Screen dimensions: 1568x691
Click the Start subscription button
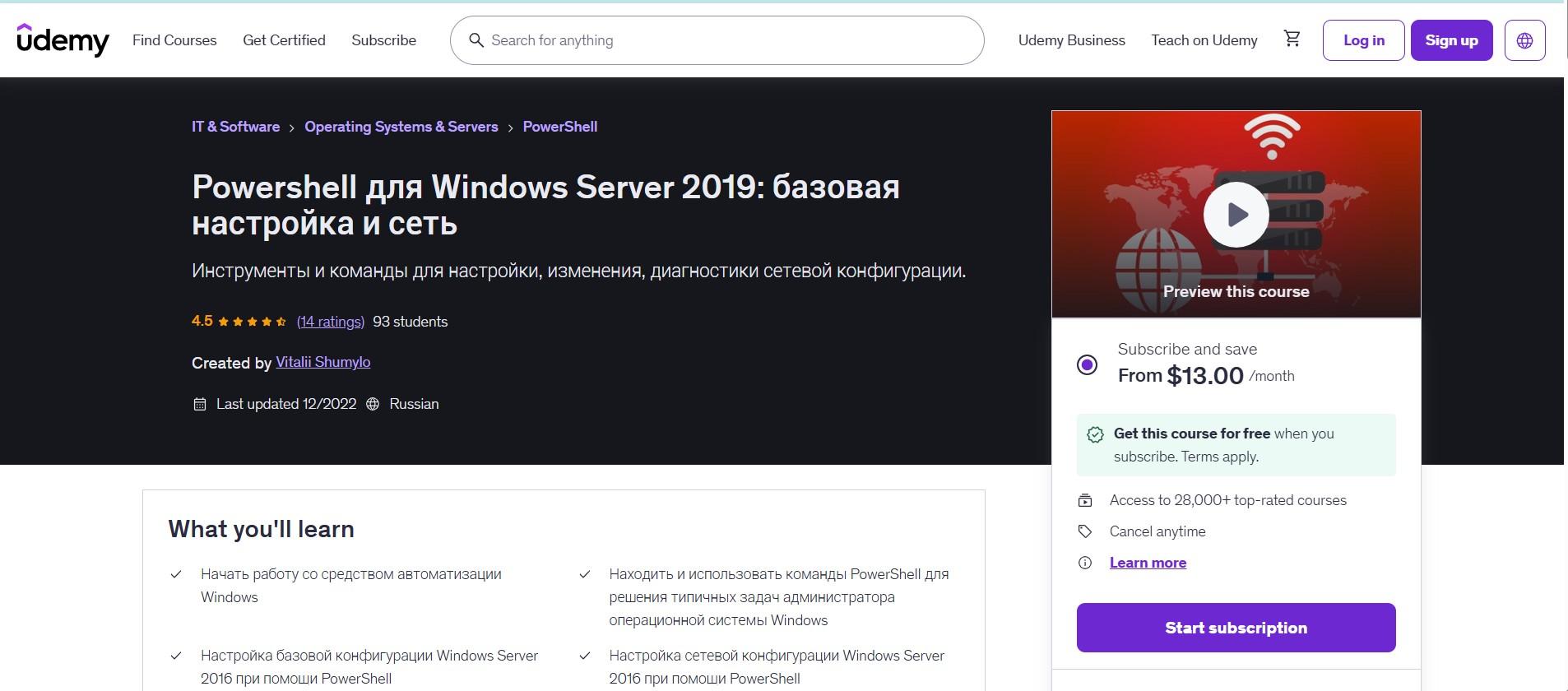(1236, 628)
